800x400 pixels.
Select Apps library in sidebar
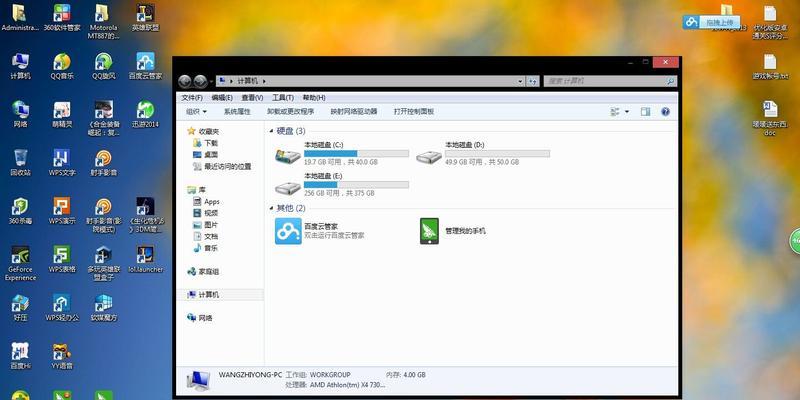click(x=206, y=202)
